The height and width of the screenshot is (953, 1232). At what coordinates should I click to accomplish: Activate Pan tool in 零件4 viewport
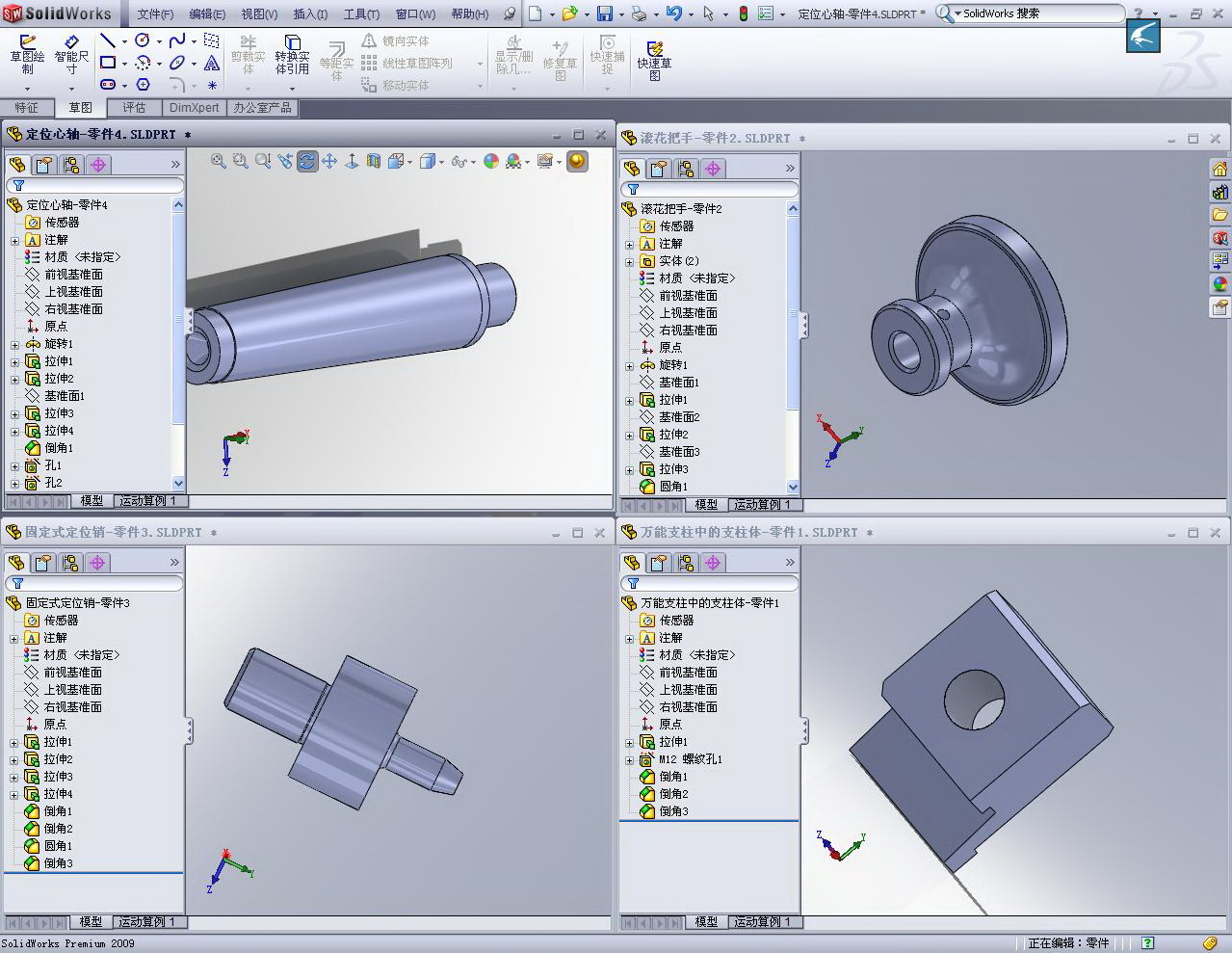329,162
